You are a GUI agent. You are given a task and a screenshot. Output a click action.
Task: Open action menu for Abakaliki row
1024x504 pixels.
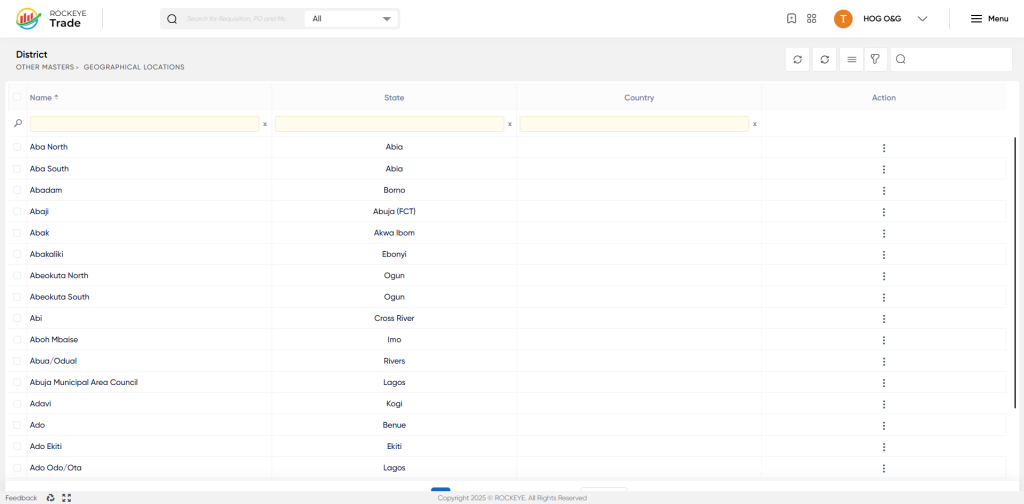[x=884, y=255]
